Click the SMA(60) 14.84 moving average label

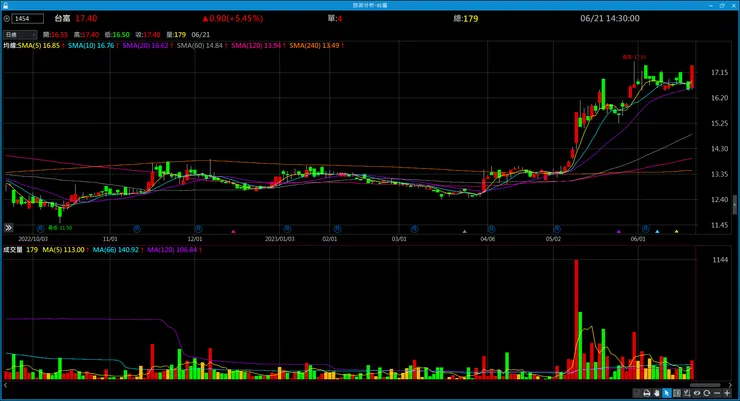[x=202, y=46]
